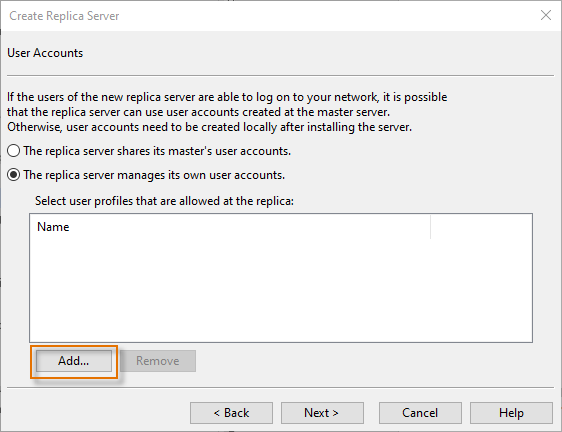
Task: Click the Add... button under the list
Action: pos(74,361)
